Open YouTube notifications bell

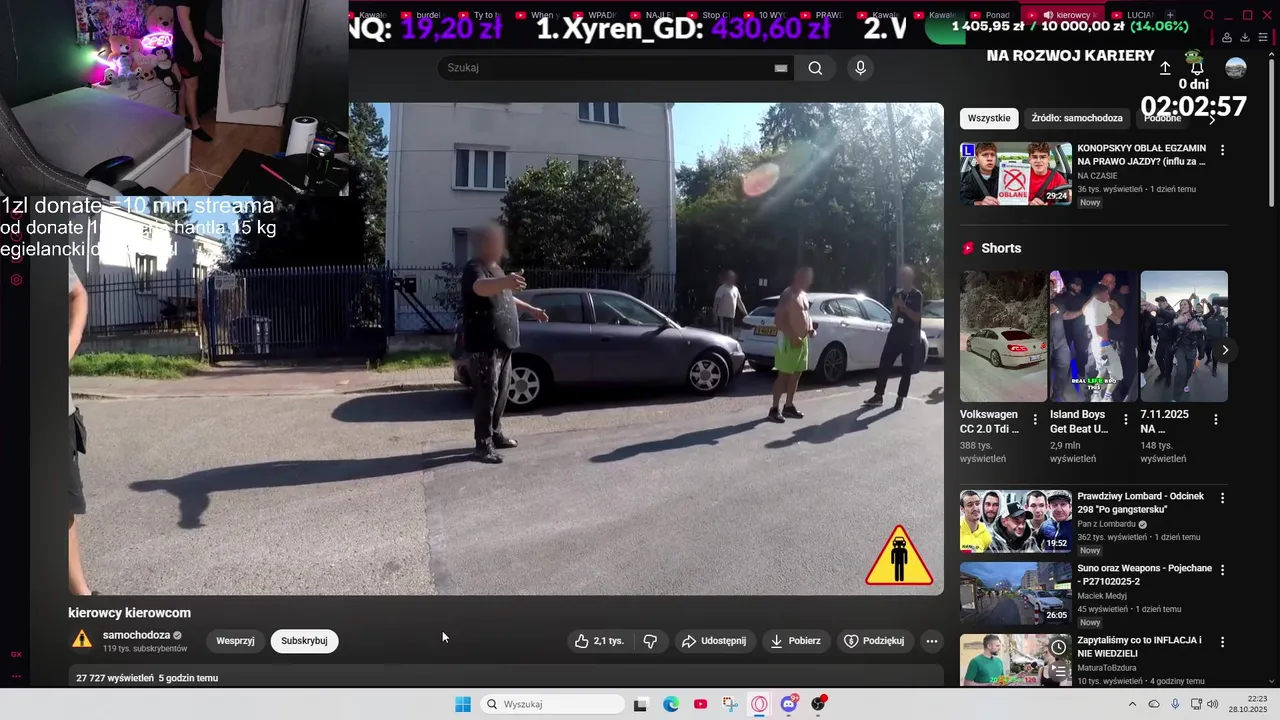tap(1196, 68)
